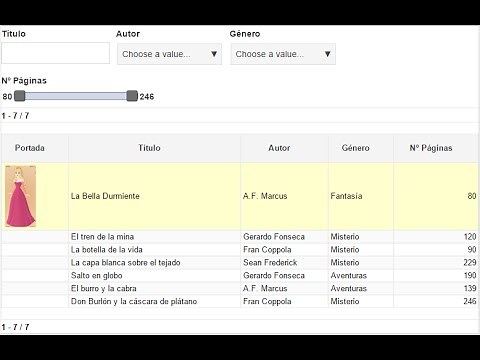The image size is (480, 360).
Task: Click the page count cell '229'
Action: 436,263
